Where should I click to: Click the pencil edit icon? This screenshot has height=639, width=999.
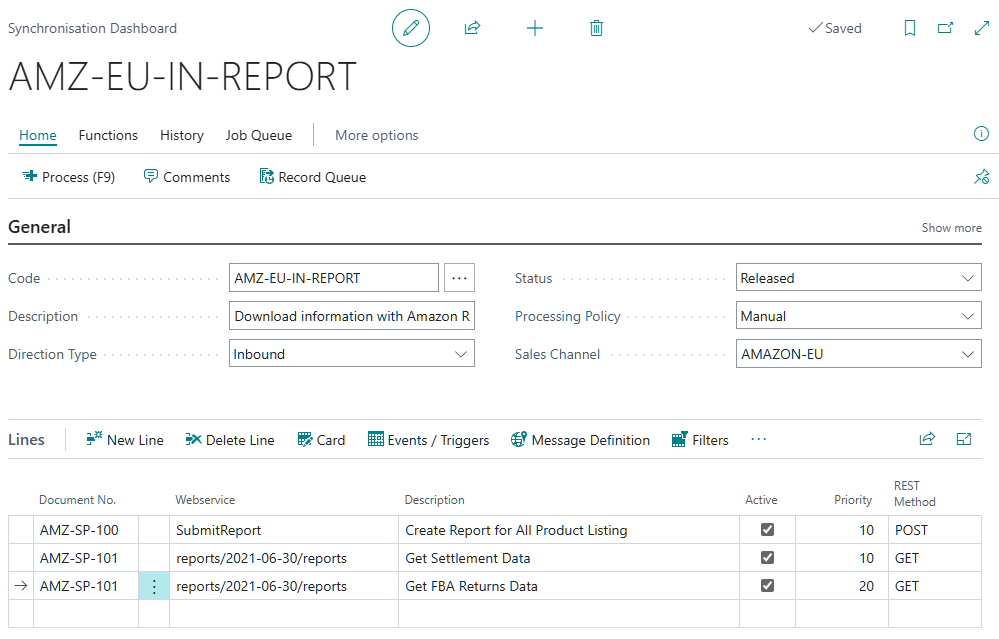411,28
